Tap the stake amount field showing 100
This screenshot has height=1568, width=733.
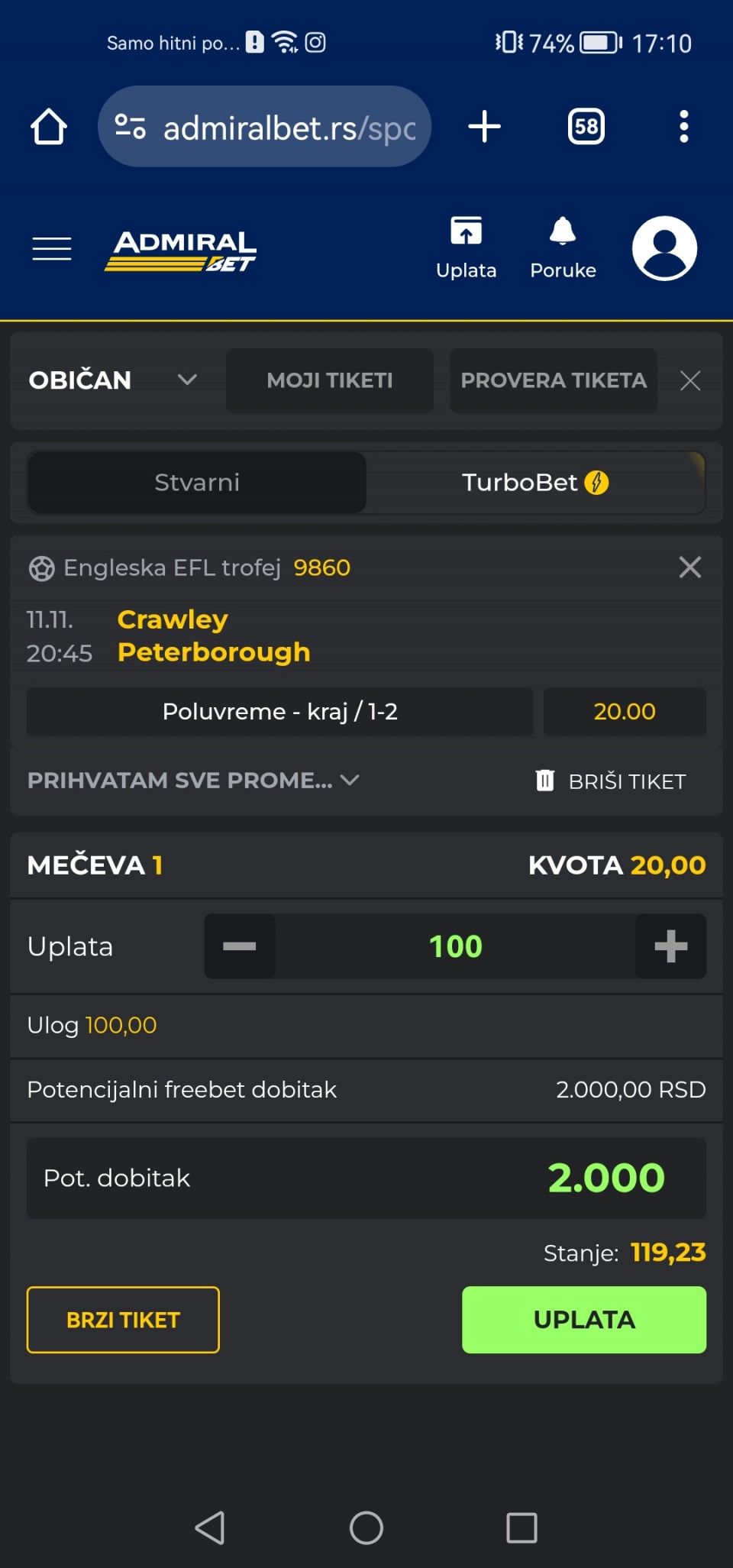click(x=455, y=946)
